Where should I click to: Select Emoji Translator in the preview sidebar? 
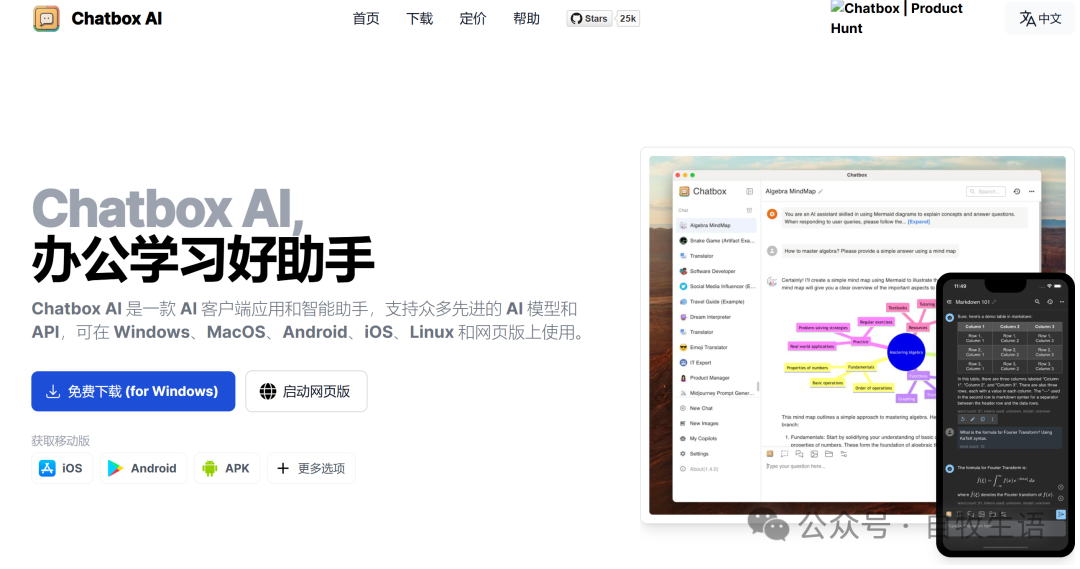(716, 347)
